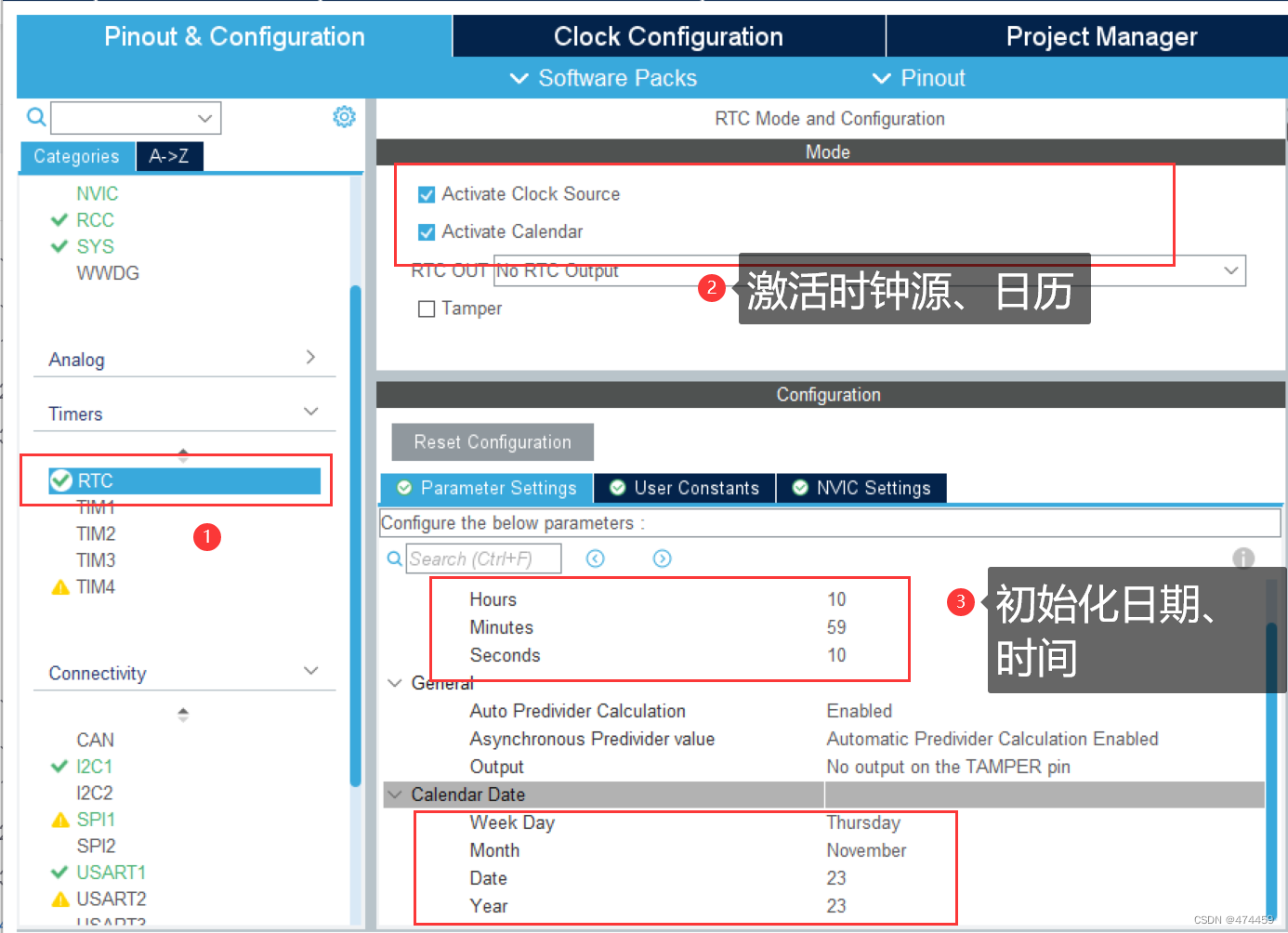Select WWDG peripheral
This screenshot has height=933, width=1288.
108,273
